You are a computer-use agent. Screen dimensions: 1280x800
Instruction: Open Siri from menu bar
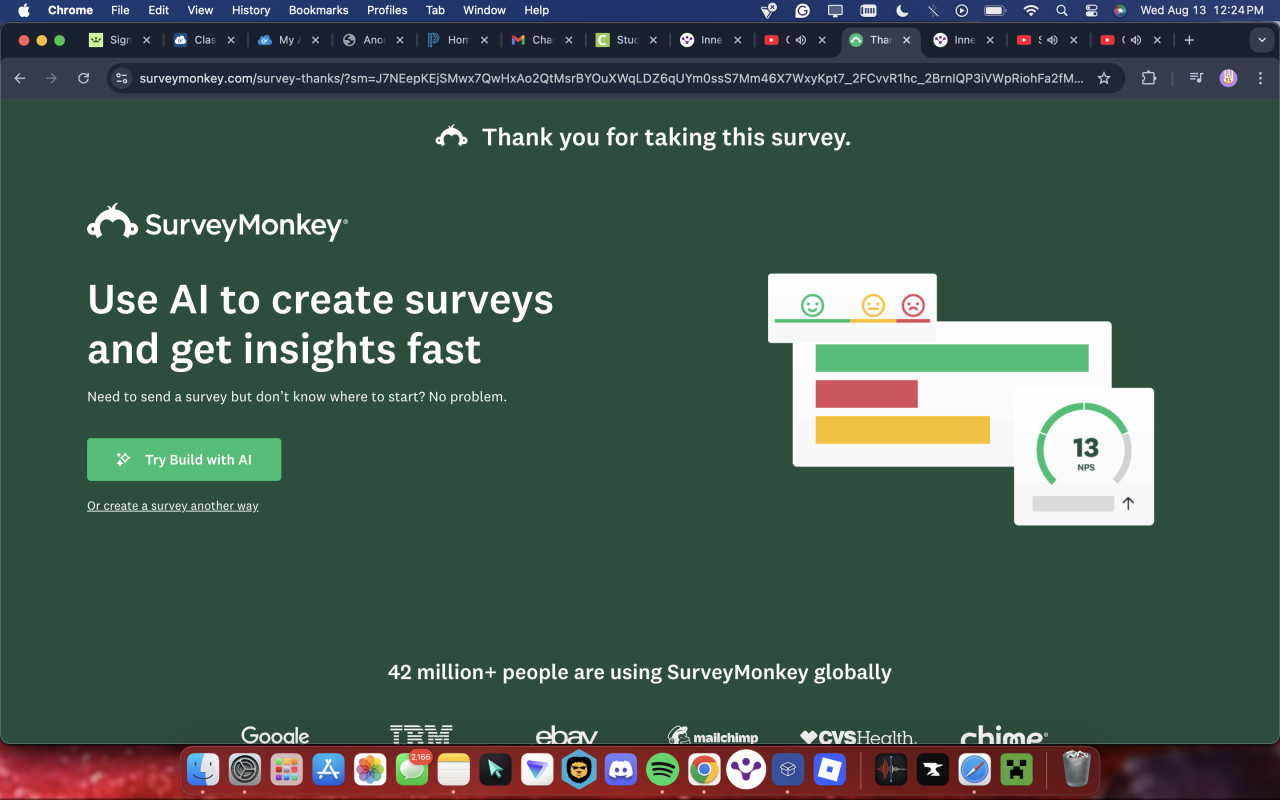click(x=1120, y=10)
